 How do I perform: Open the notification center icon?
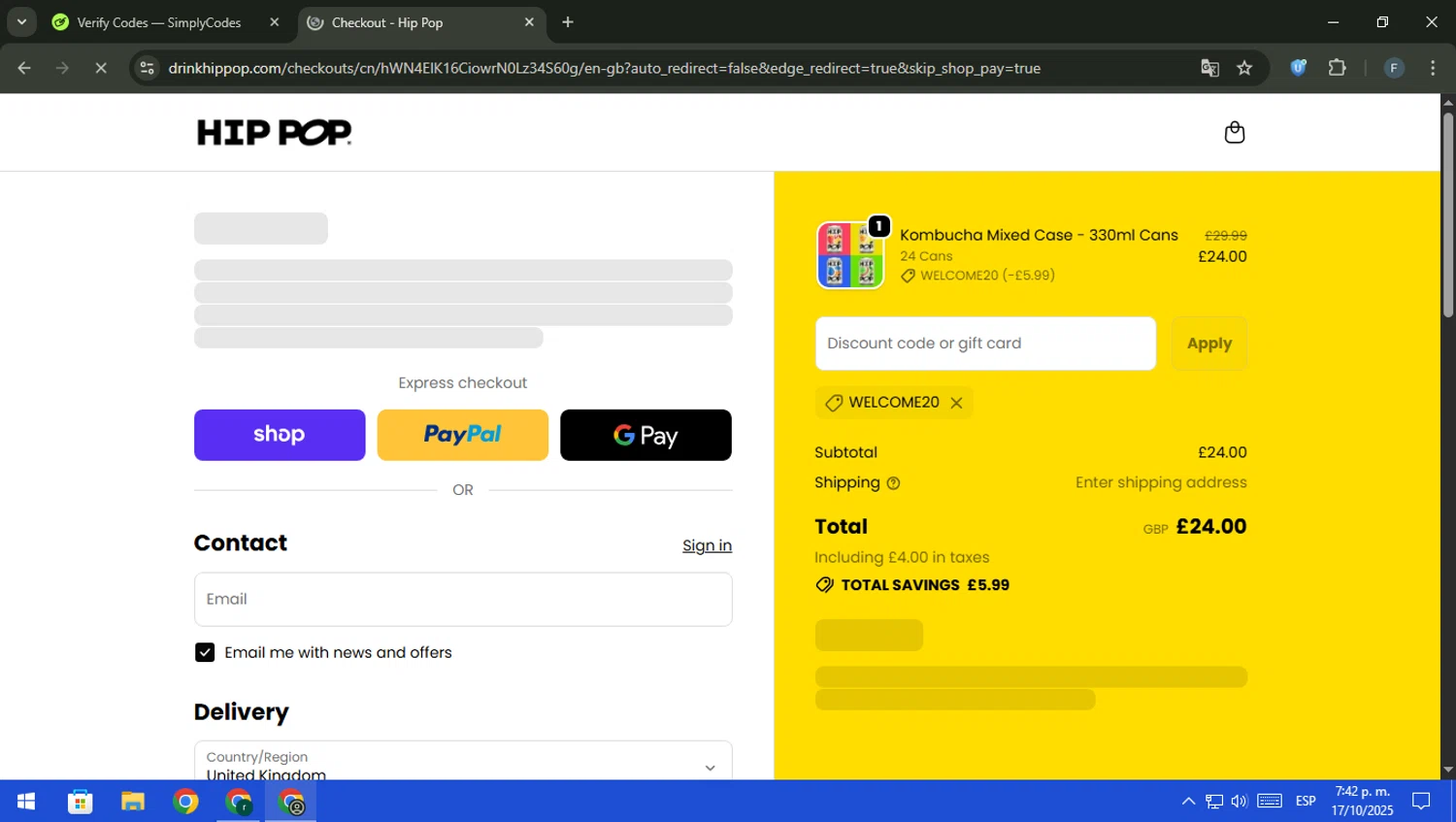1421,802
